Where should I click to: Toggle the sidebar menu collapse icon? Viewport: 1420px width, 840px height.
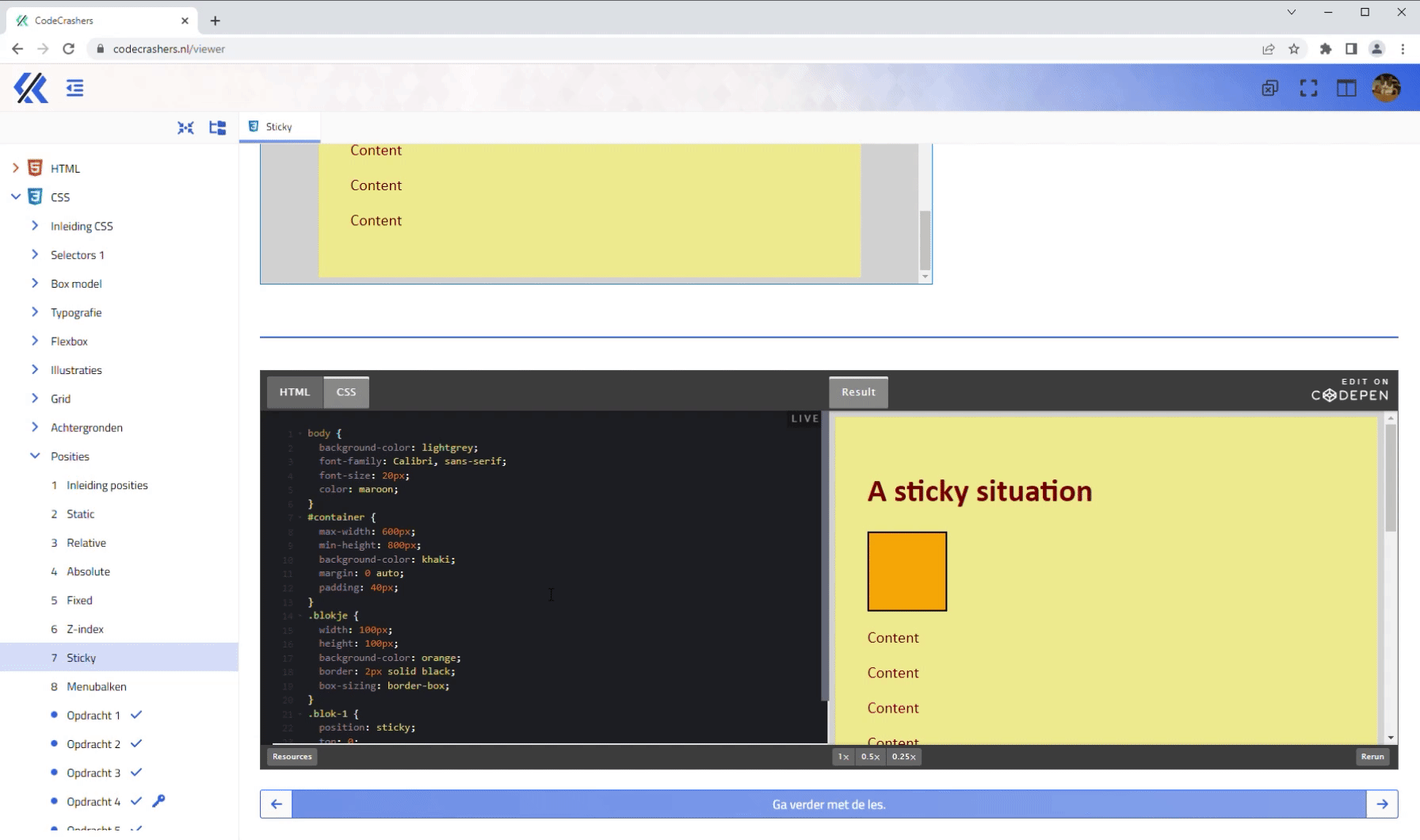74,88
